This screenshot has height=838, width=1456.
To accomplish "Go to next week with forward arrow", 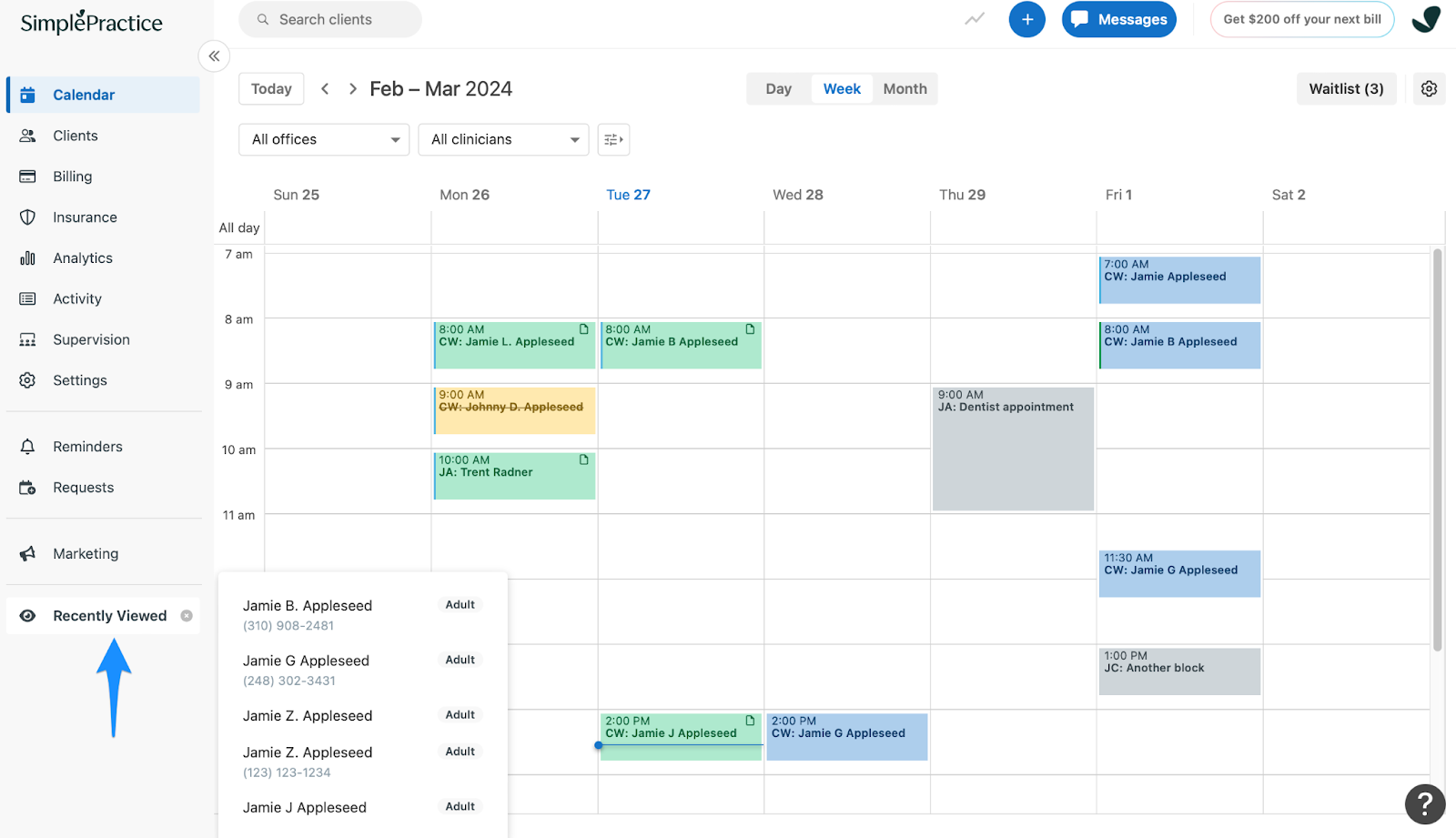I will (352, 88).
